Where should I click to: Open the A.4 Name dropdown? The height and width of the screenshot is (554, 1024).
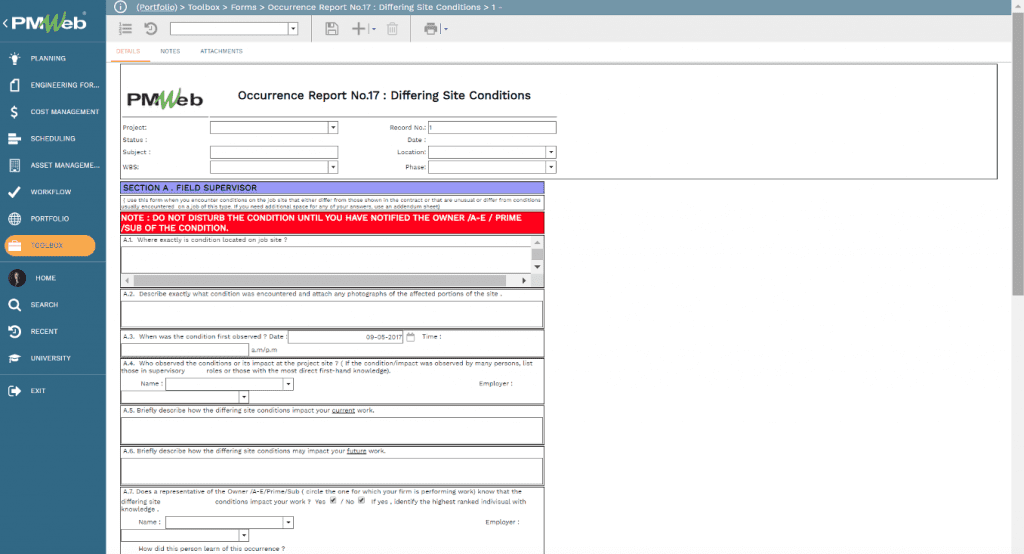288,384
